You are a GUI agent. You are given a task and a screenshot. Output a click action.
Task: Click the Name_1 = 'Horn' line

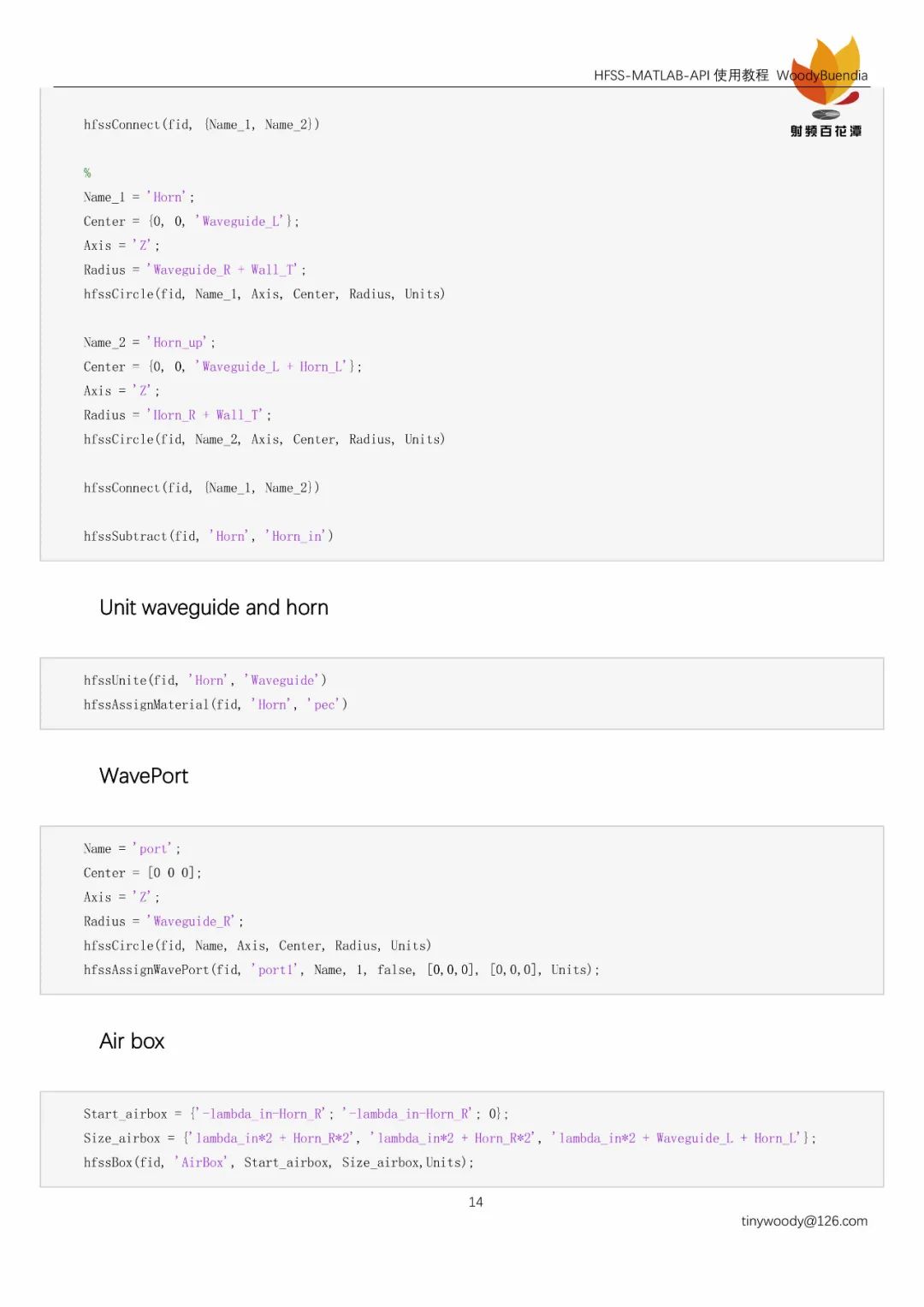(x=139, y=197)
